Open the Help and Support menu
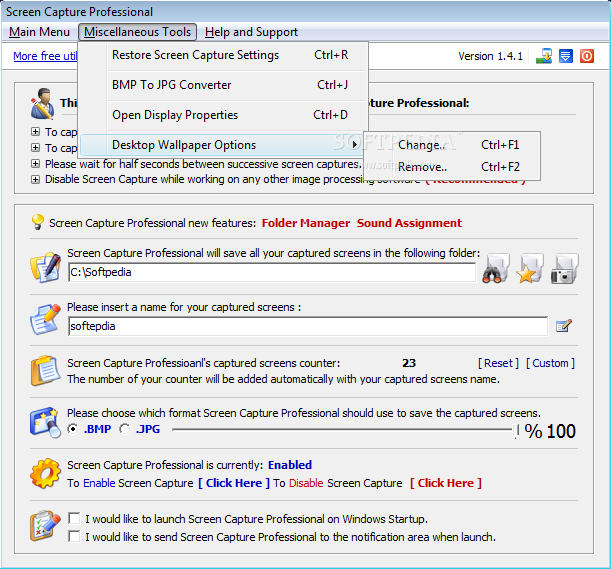Screen dimensions: 611x569 click(251, 32)
